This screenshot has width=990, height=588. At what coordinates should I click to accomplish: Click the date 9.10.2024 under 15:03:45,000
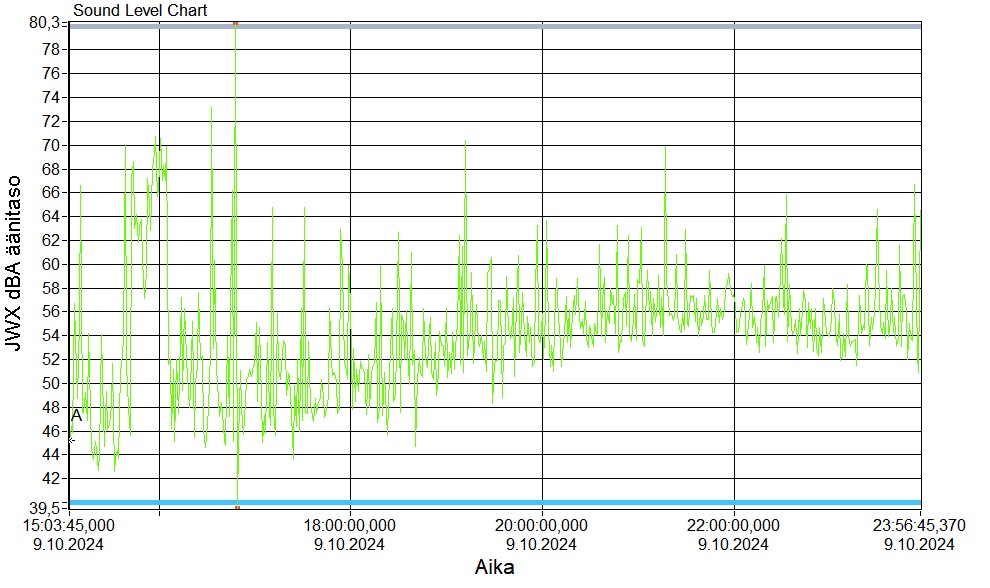click(x=68, y=544)
